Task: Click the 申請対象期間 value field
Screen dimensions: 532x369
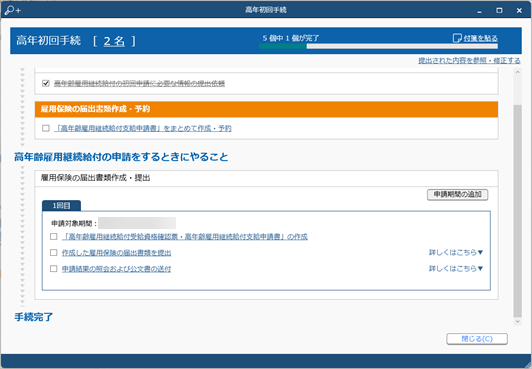Action: (x=137, y=223)
